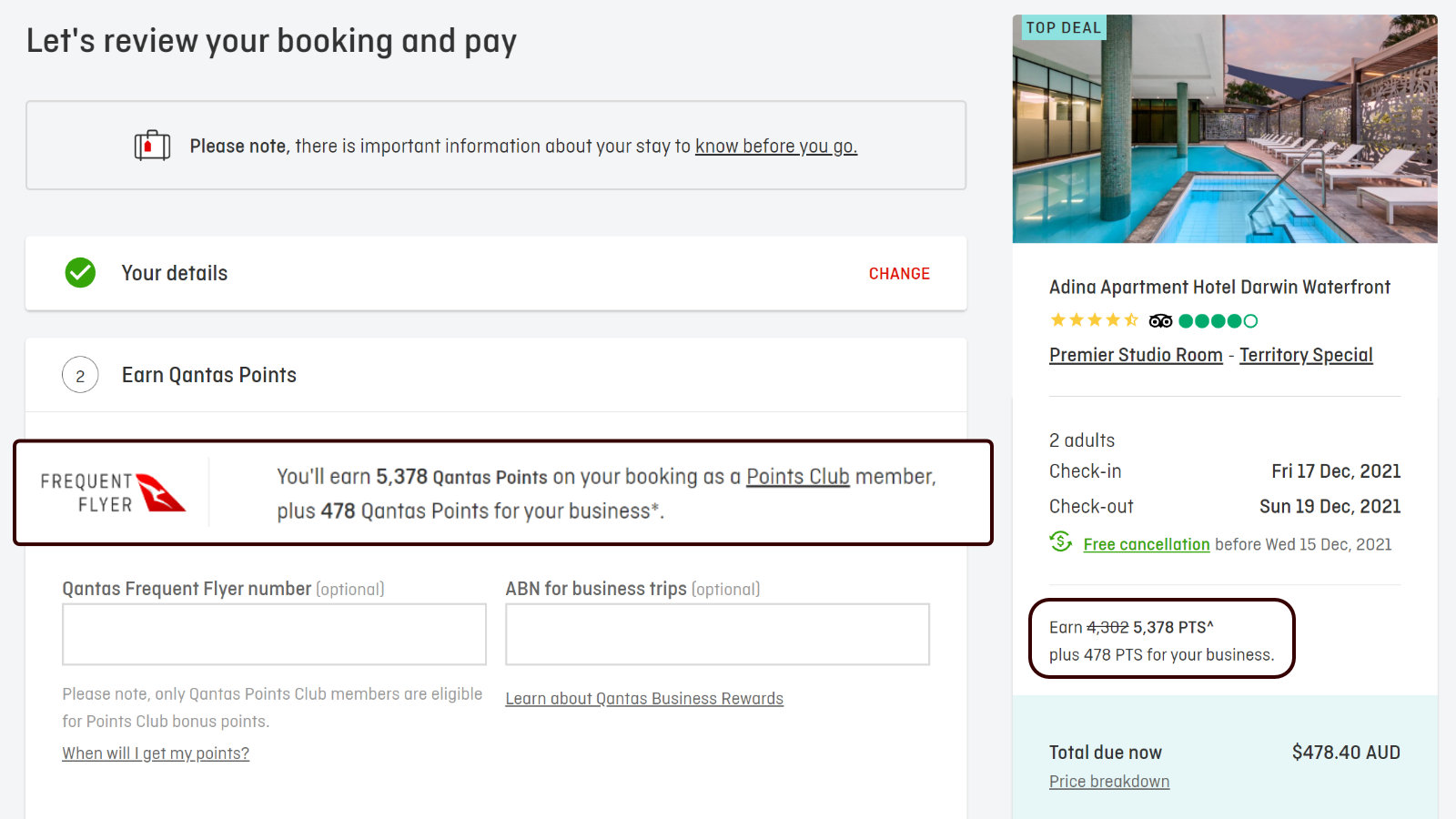Click the Earn Qantas Points heading

pos(209,375)
